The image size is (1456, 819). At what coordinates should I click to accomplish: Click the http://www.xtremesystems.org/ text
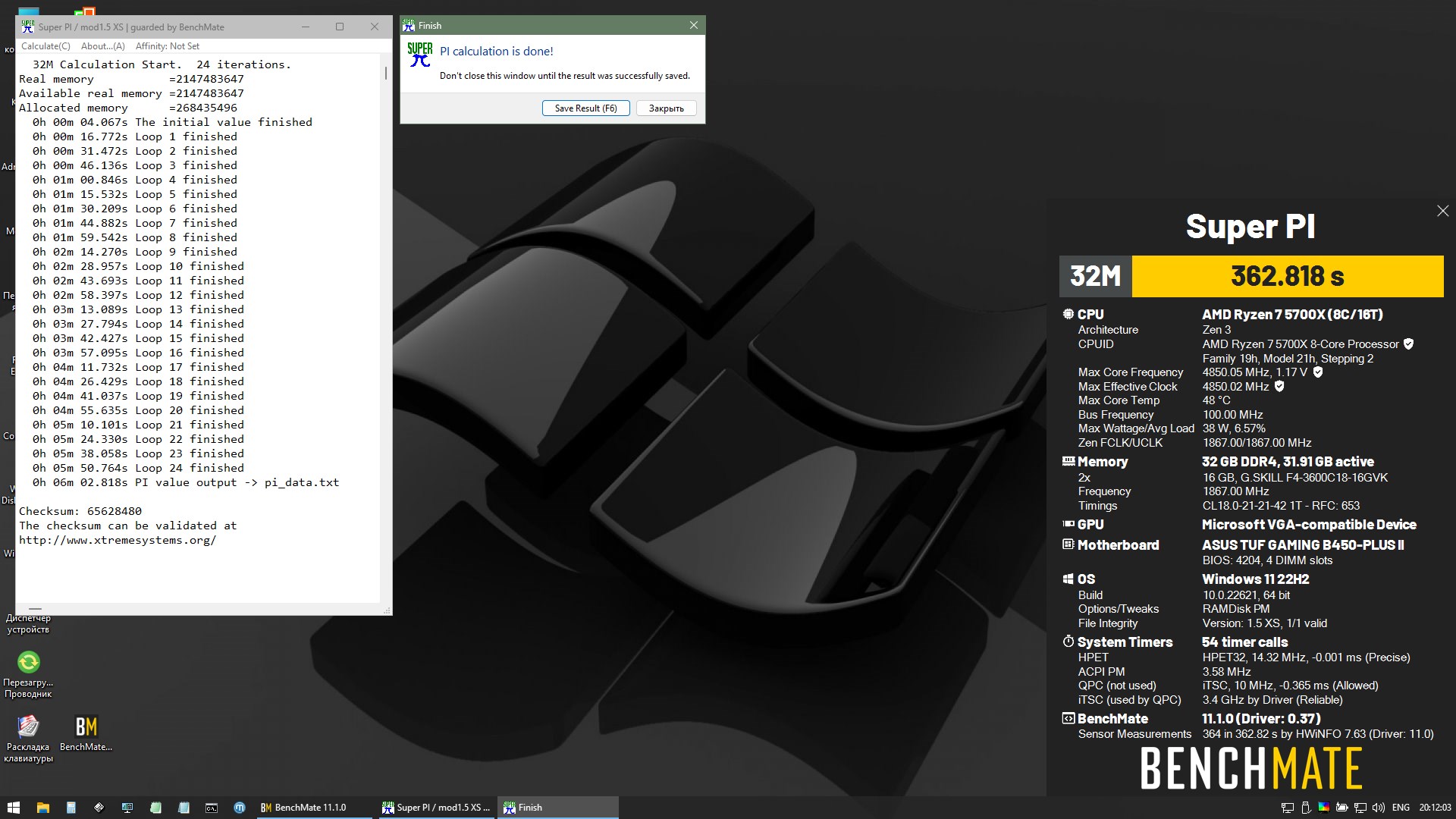click(118, 540)
